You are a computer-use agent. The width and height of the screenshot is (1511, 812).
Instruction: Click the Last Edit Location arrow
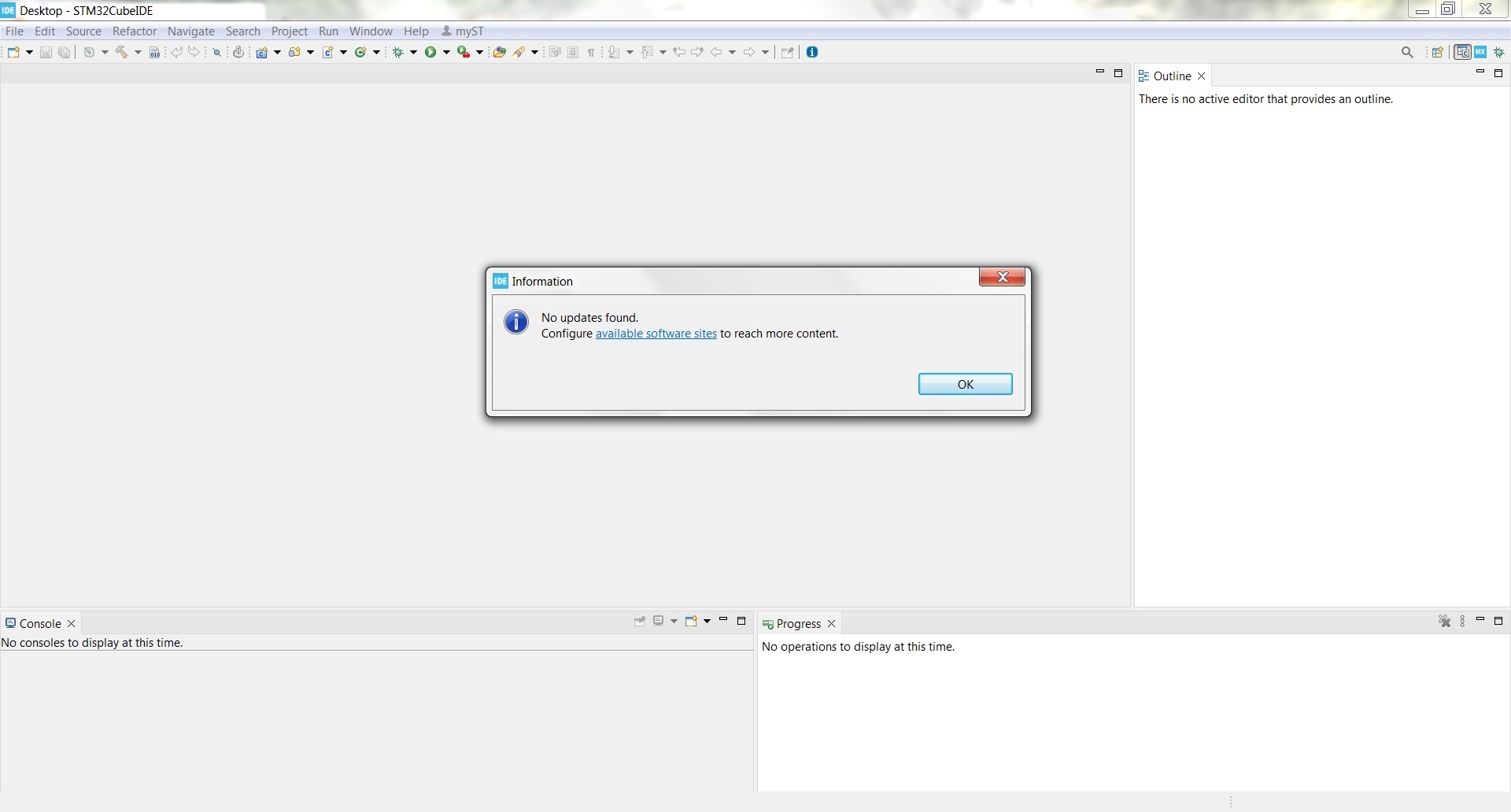pos(679,52)
